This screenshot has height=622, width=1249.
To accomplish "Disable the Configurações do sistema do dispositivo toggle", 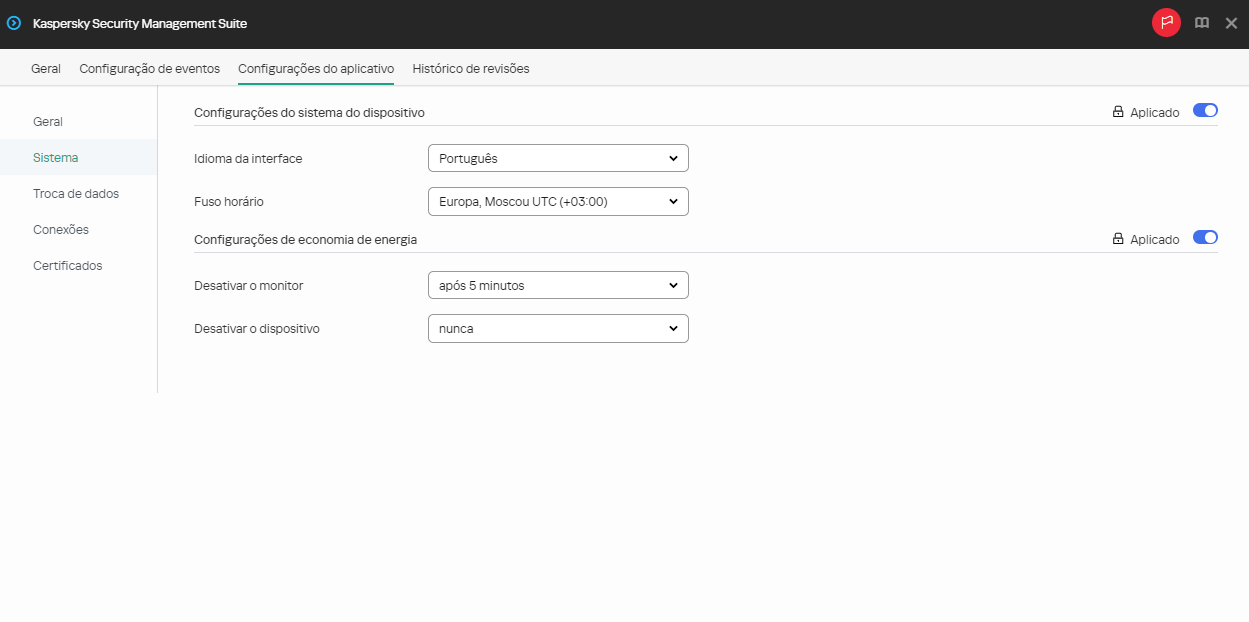I will click(x=1205, y=111).
